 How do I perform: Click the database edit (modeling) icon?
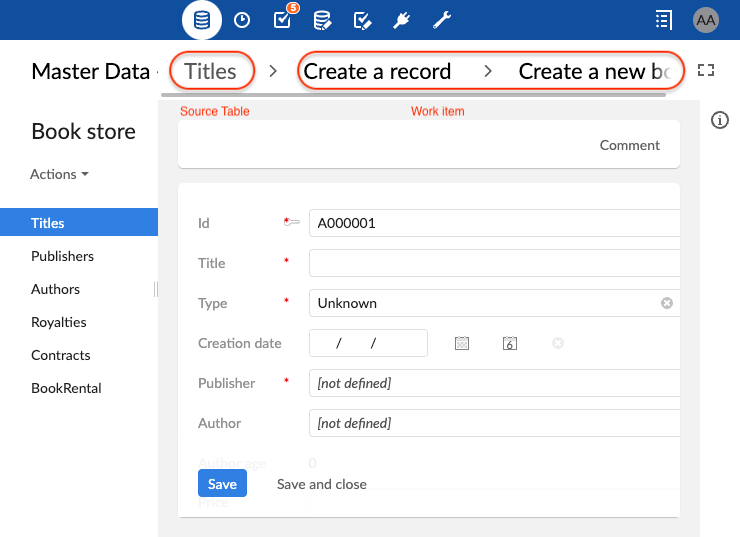[x=322, y=20]
